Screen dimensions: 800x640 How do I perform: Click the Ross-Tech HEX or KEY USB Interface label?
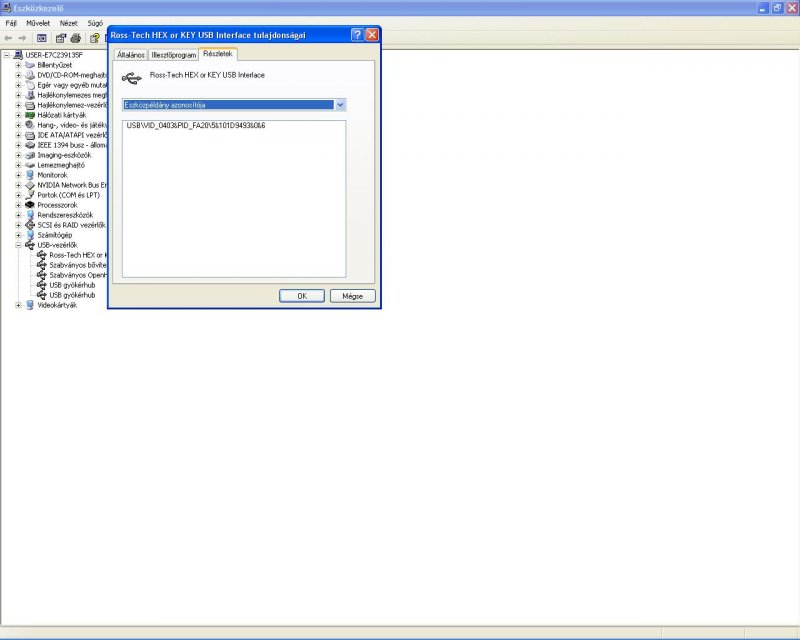pos(207,75)
